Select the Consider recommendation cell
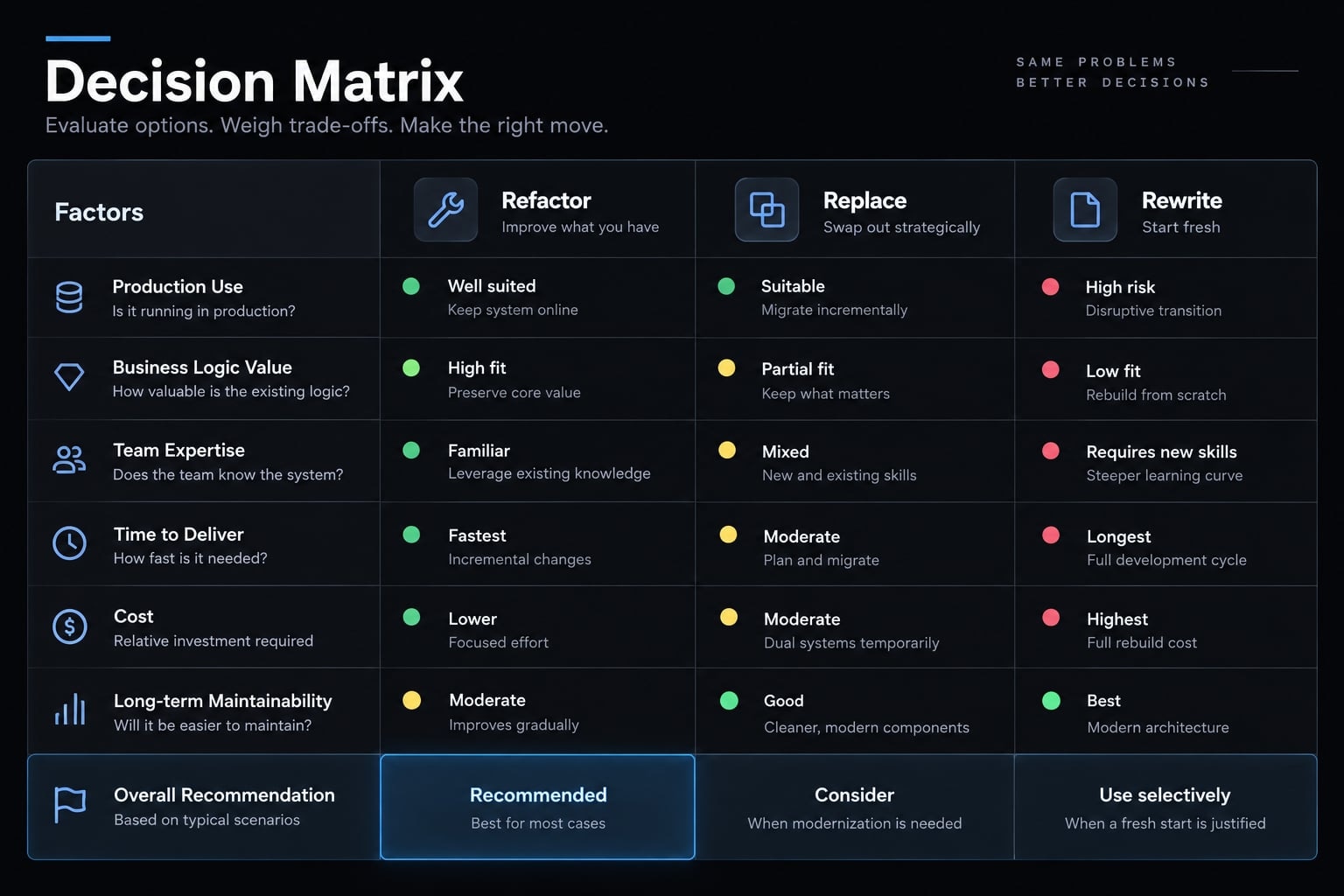The image size is (1344, 896). (855, 807)
